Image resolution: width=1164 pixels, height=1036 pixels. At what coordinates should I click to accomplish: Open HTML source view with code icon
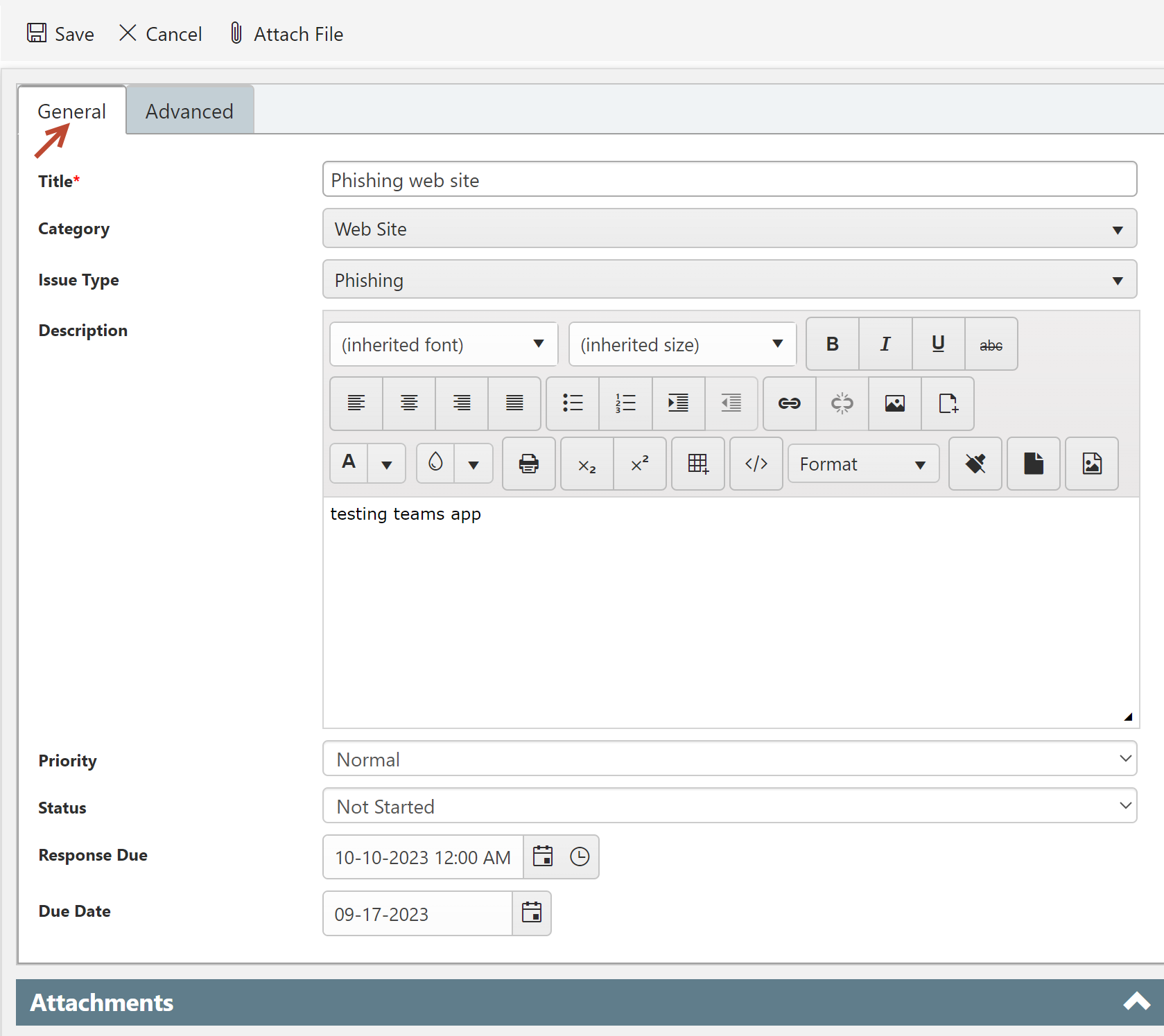(756, 464)
